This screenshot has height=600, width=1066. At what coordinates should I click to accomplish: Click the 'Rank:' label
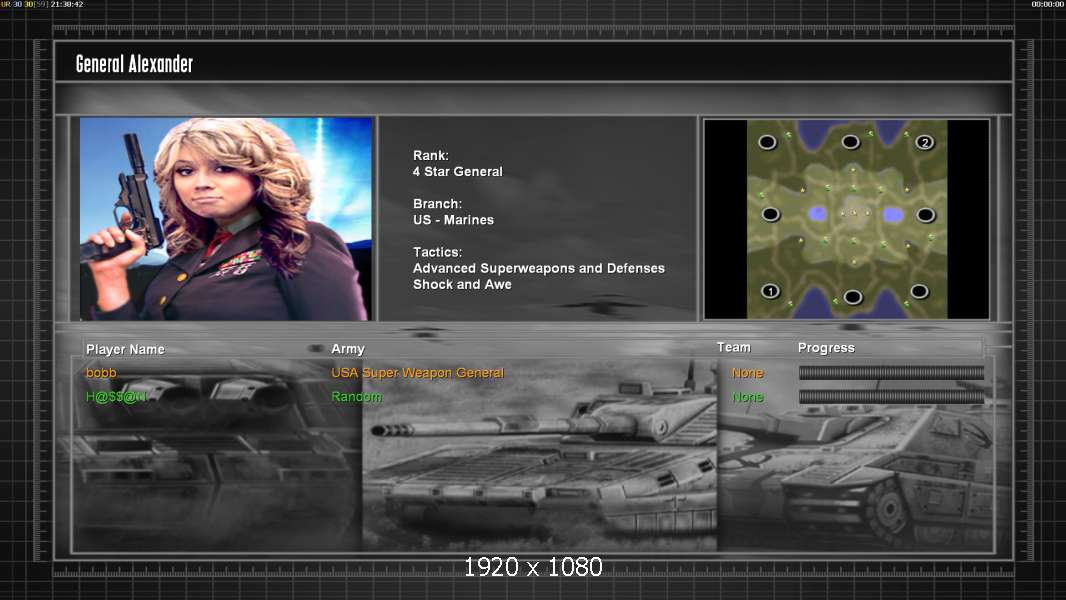tap(430, 156)
